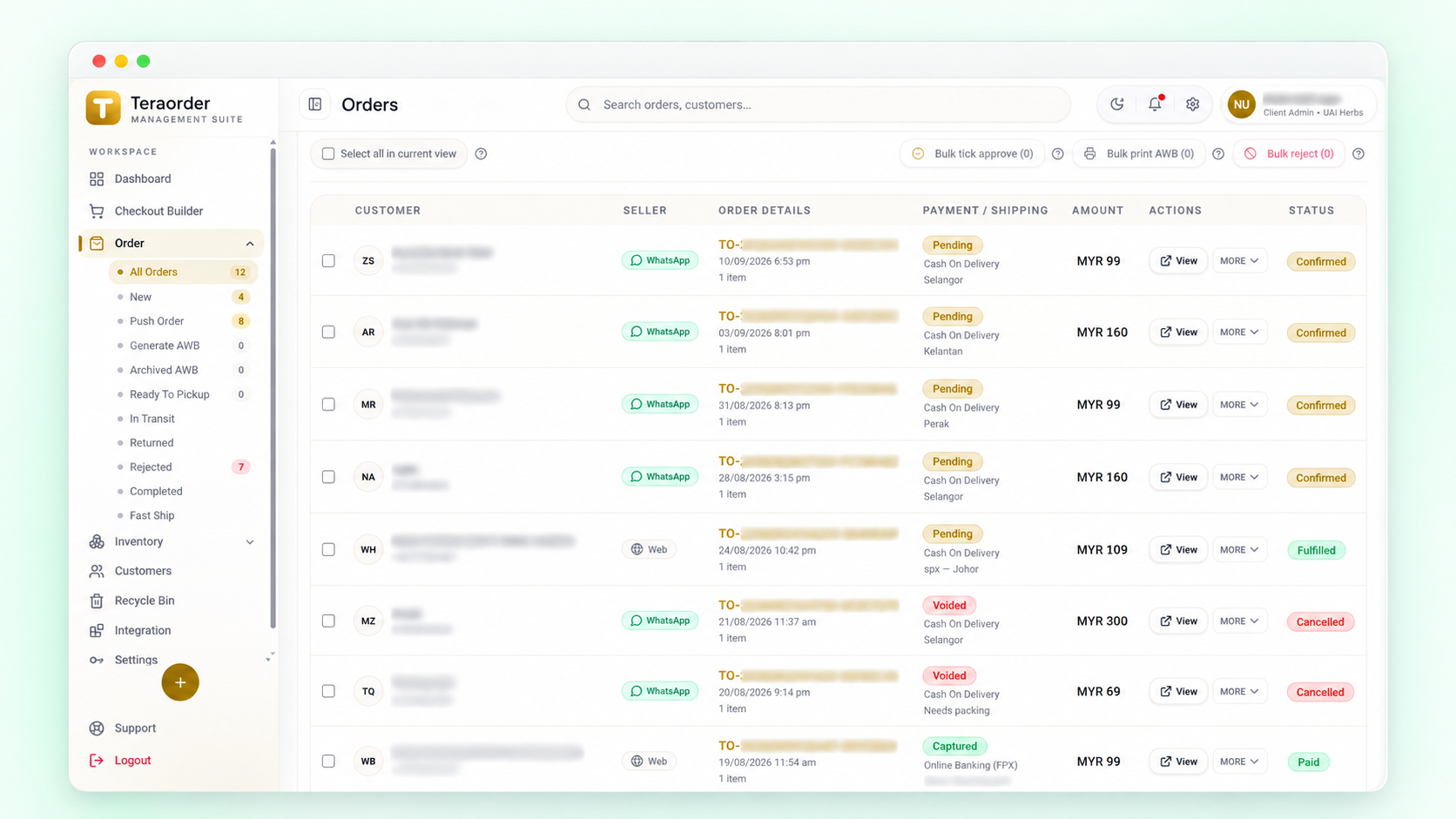View the WB order

[x=1178, y=761]
